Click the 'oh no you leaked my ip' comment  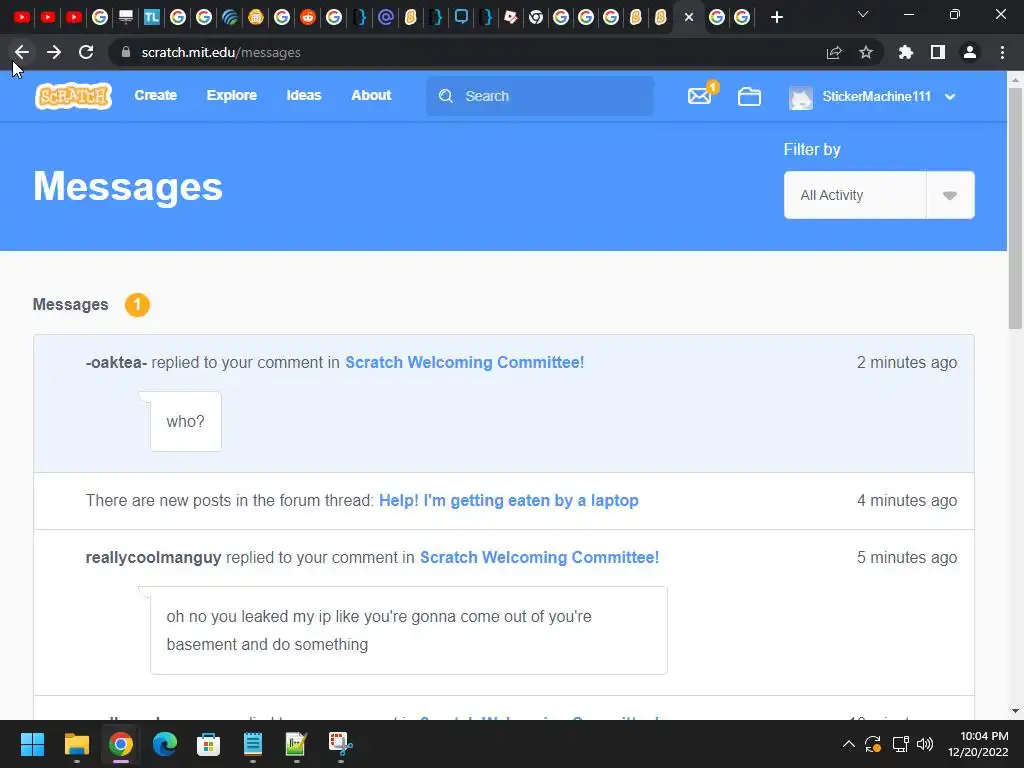click(409, 630)
